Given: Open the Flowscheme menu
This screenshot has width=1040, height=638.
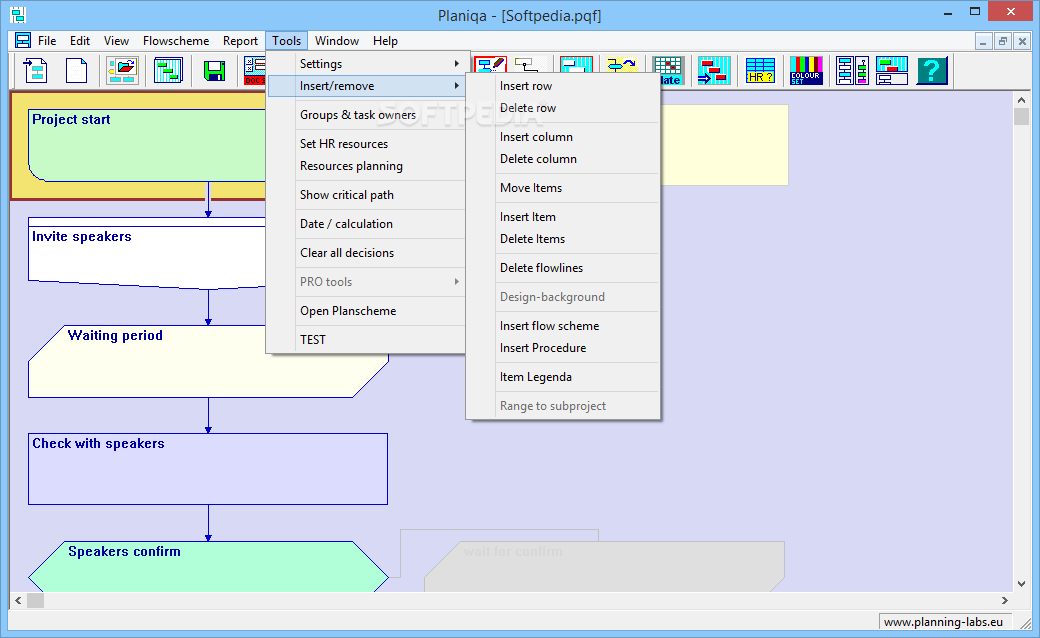Looking at the screenshot, I should (x=176, y=40).
